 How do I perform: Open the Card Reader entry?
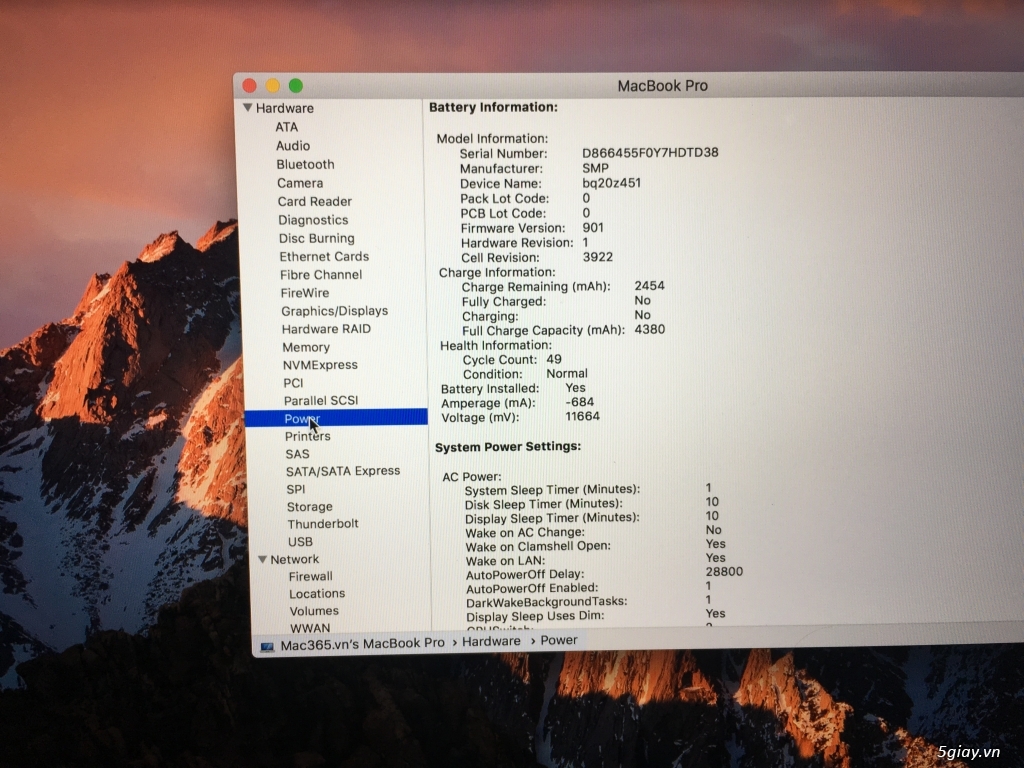click(x=314, y=202)
